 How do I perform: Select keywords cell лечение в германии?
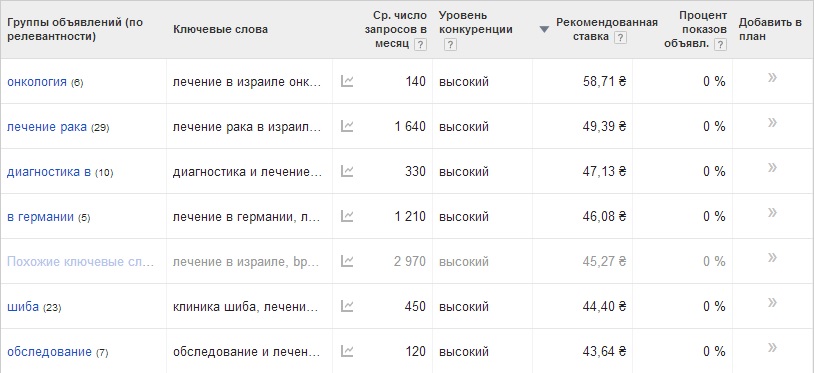click(x=247, y=216)
